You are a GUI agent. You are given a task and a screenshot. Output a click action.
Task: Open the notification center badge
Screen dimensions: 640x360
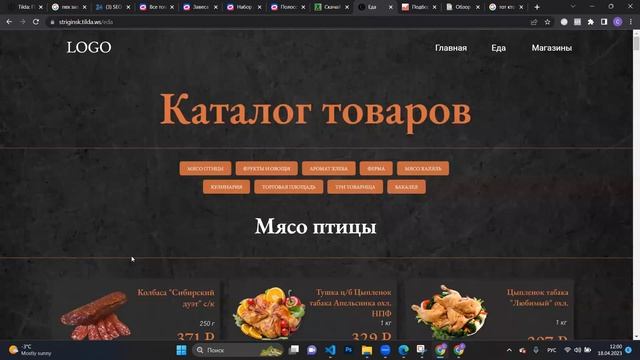click(x=629, y=350)
